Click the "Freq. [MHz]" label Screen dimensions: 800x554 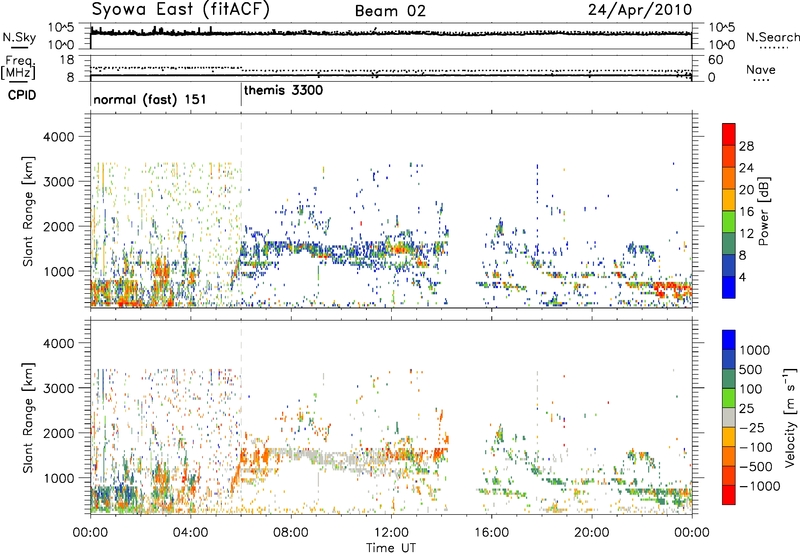[19, 67]
